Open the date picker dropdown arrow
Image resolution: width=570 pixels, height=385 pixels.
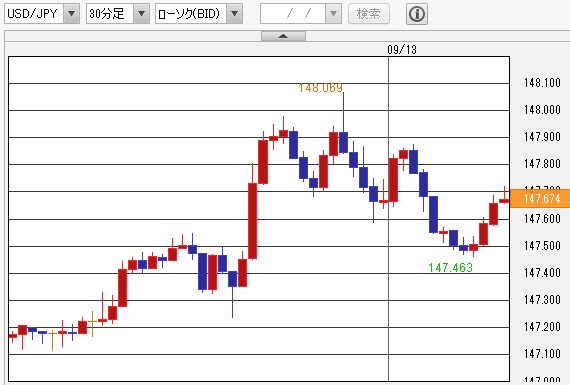tap(333, 14)
